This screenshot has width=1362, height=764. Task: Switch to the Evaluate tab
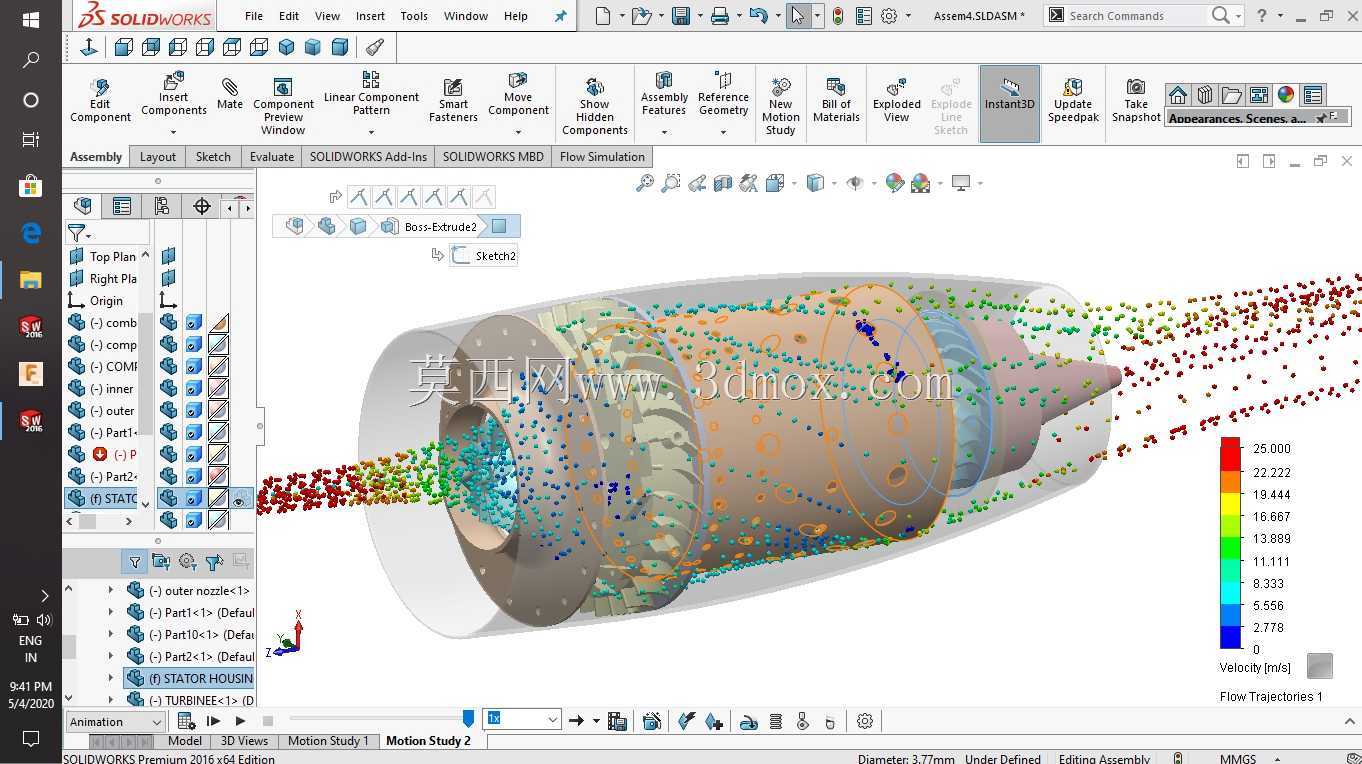click(x=272, y=157)
